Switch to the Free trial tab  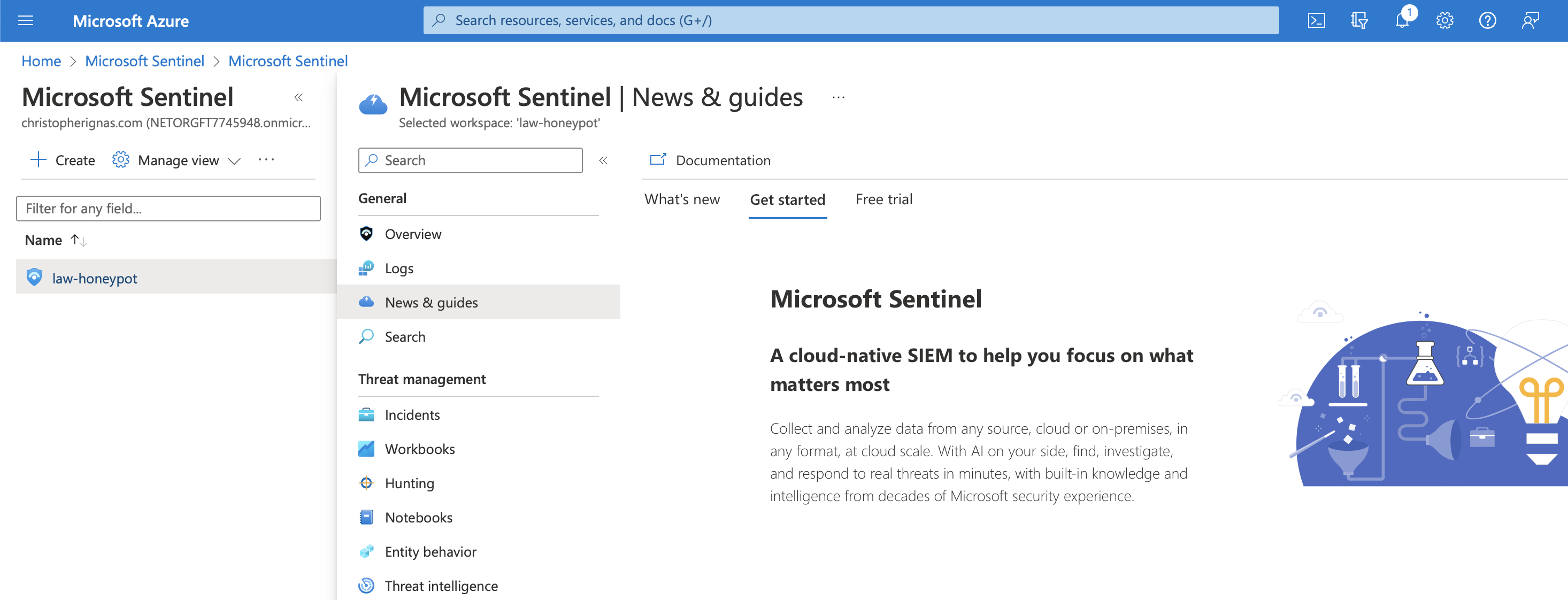click(883, 199)
